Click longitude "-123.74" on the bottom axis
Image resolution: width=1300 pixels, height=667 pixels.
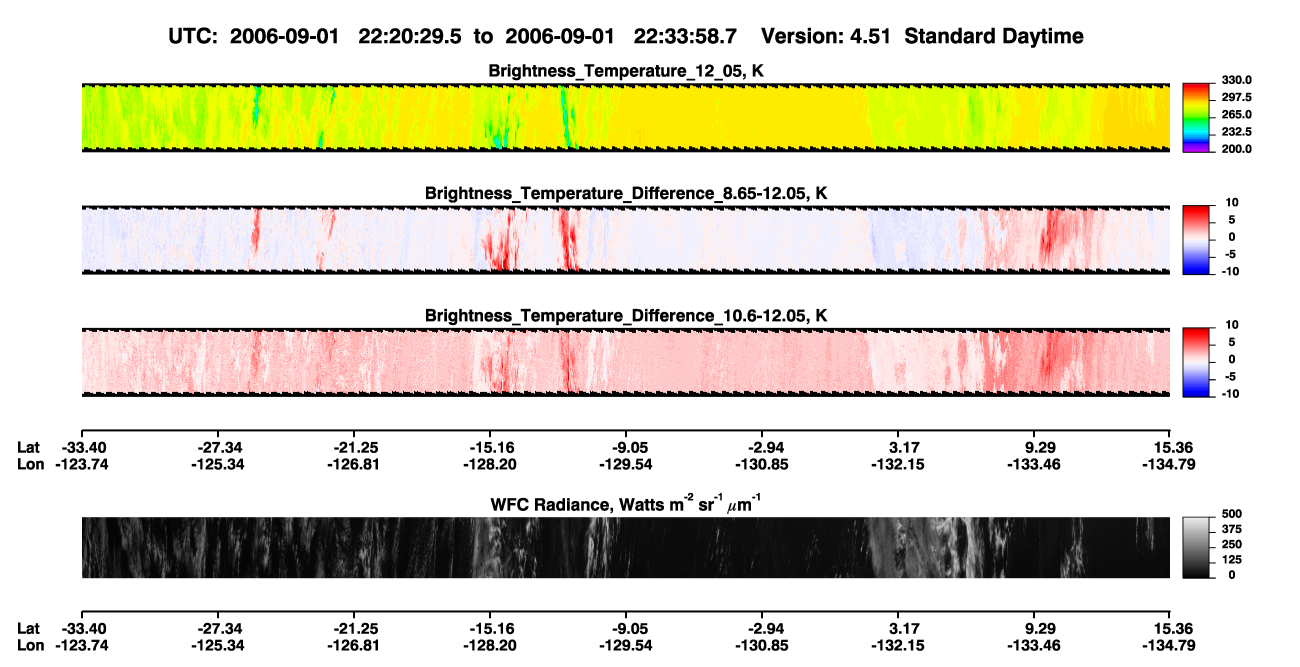point(84,645)
